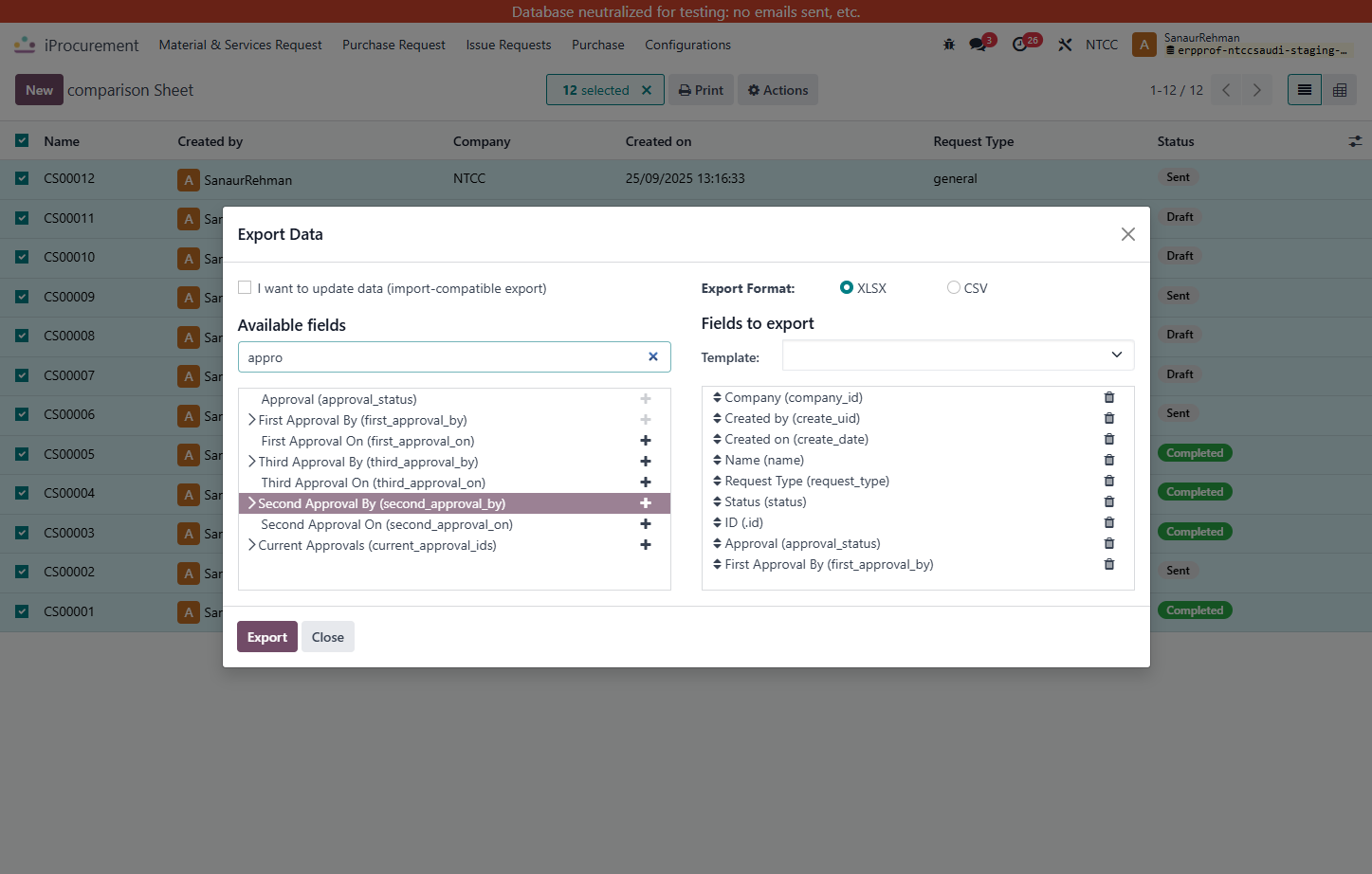Expand Current Approvals field tree
This screenshot has width=1372, height=874.
coord(252,545)
